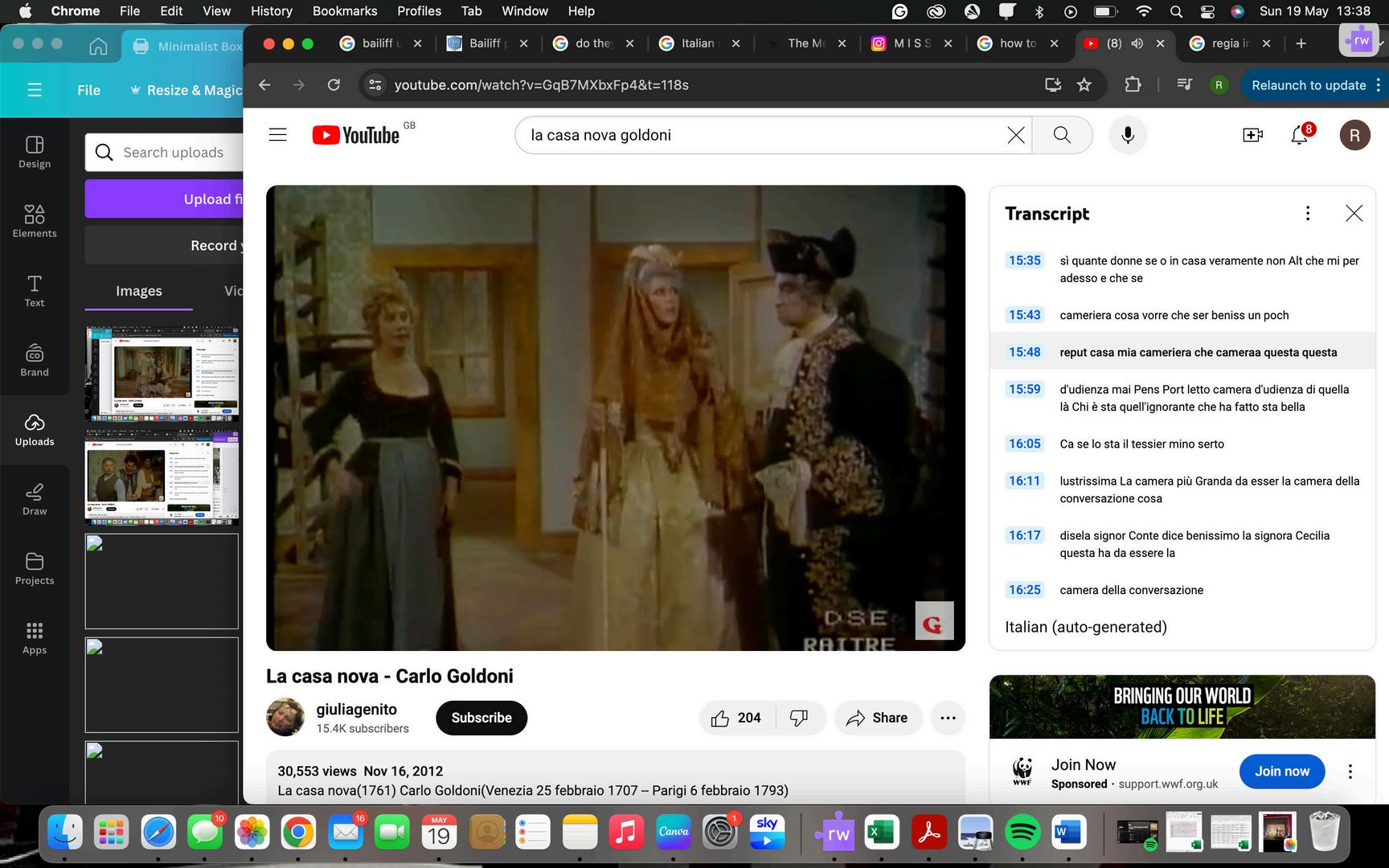Open more actions menu under the video
Screen dimensions: 1389x868
click(x=948, y=718)
